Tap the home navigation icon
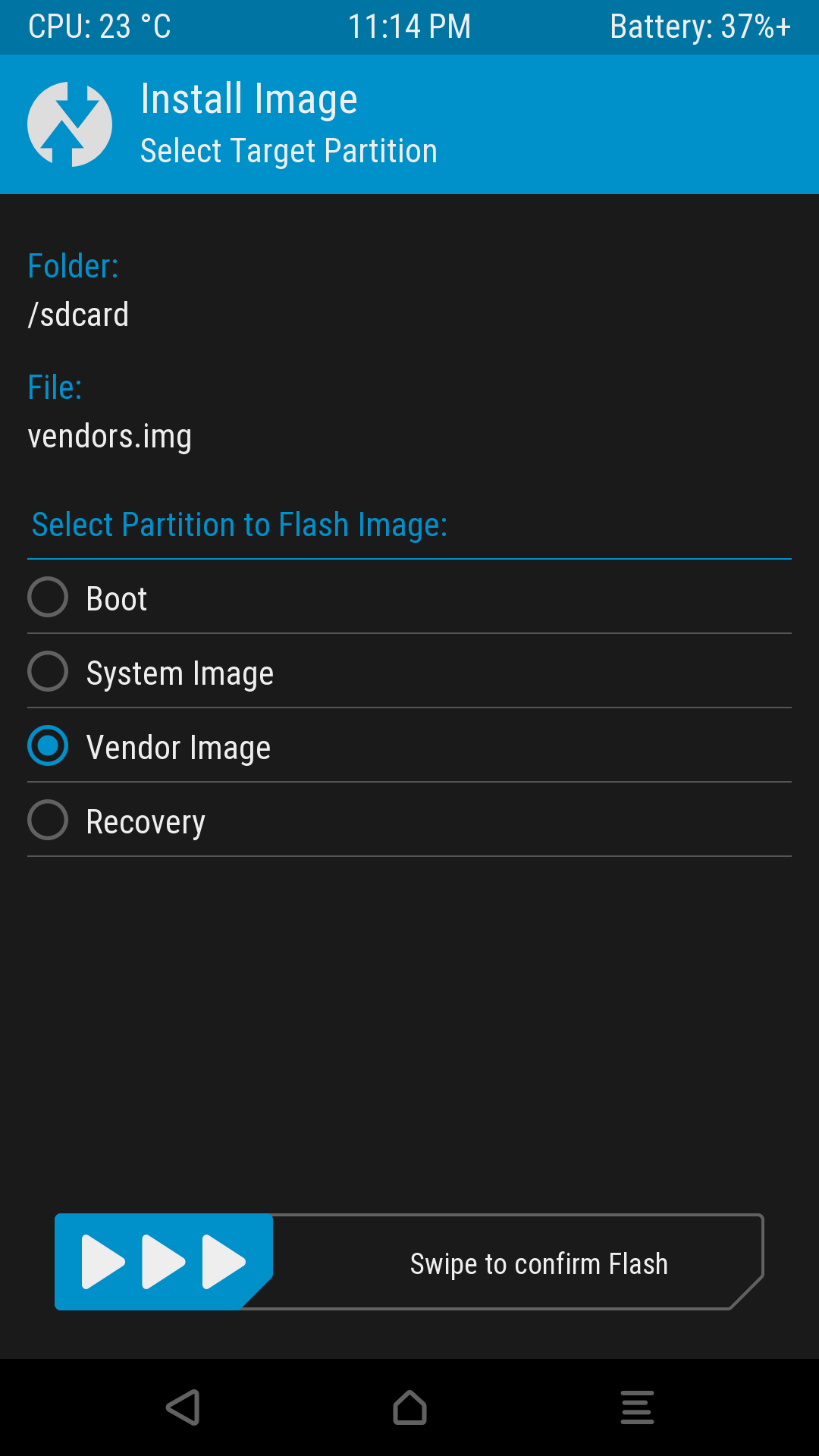 tap(409, 1407)
